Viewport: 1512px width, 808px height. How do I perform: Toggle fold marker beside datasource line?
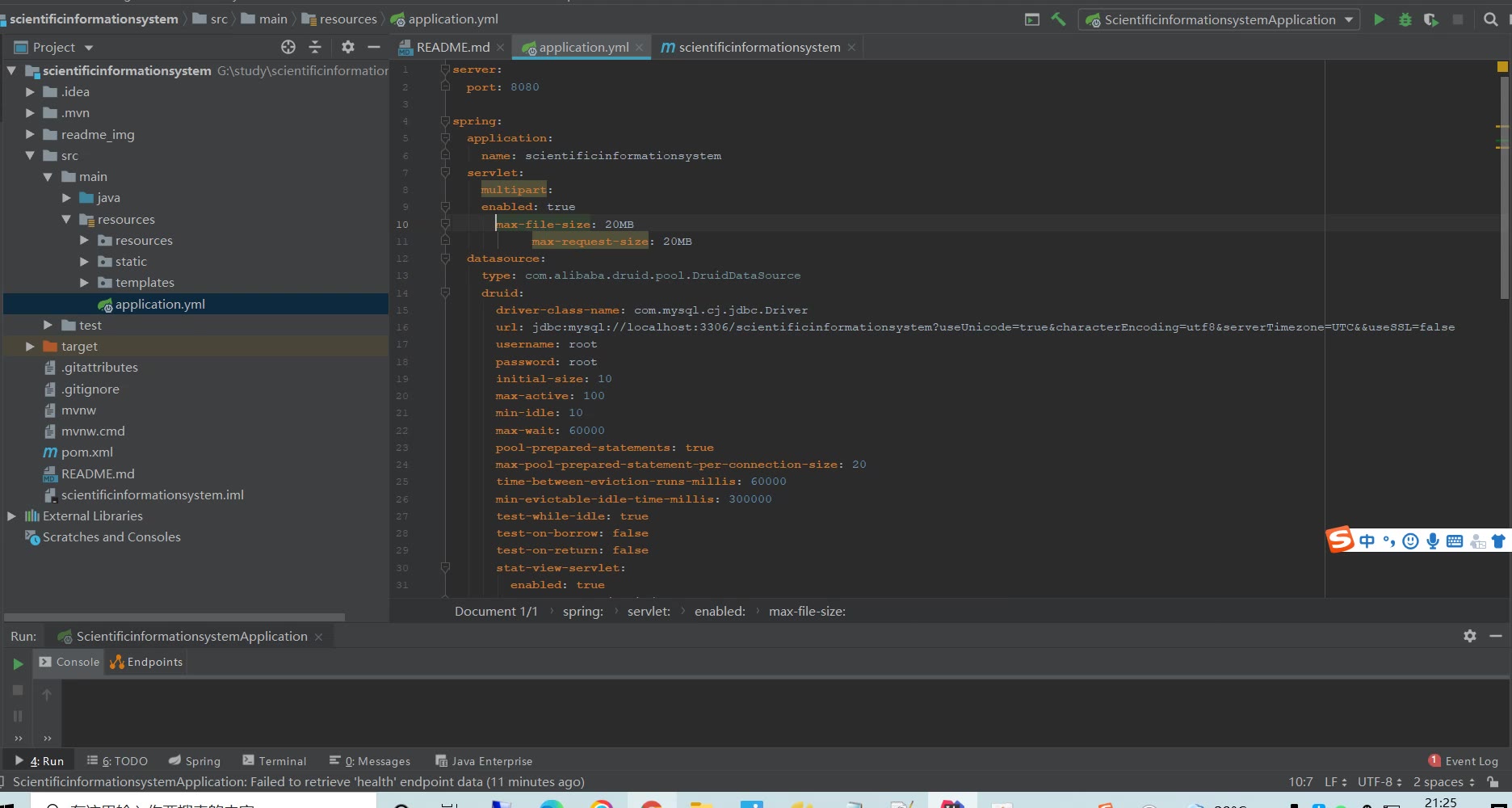pyautogui.click(x=445, y=259)
